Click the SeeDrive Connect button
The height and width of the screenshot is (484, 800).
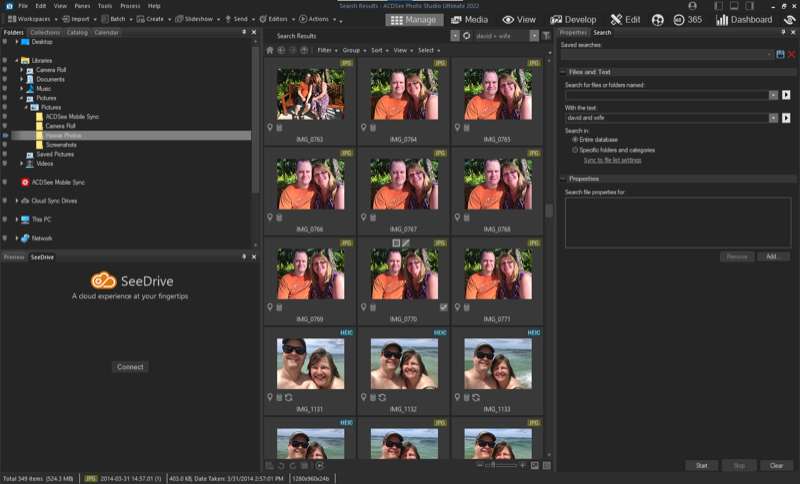point(130,367)
